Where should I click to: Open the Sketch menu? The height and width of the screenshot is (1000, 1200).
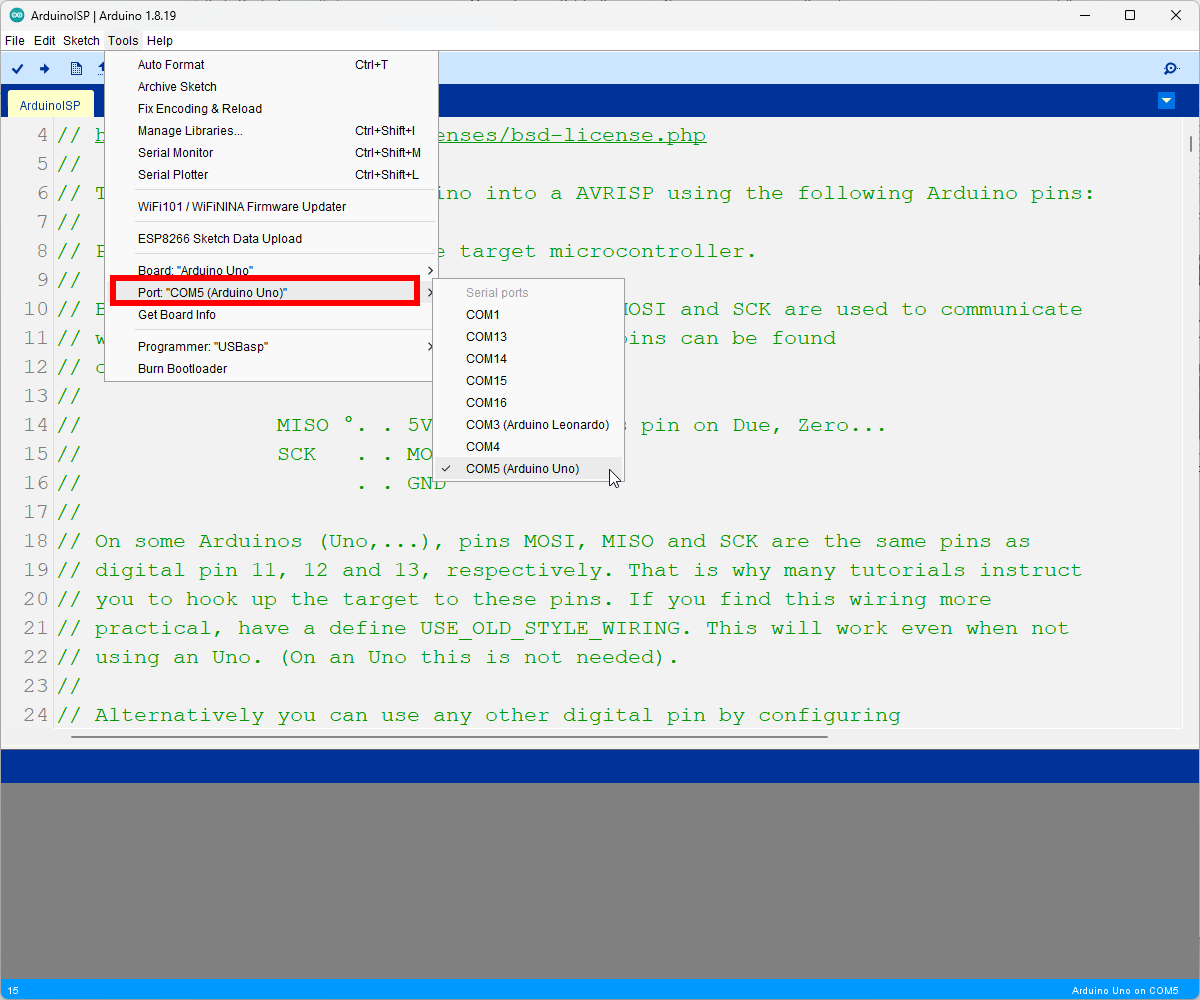pyautogui.click(x=81, y=40)
